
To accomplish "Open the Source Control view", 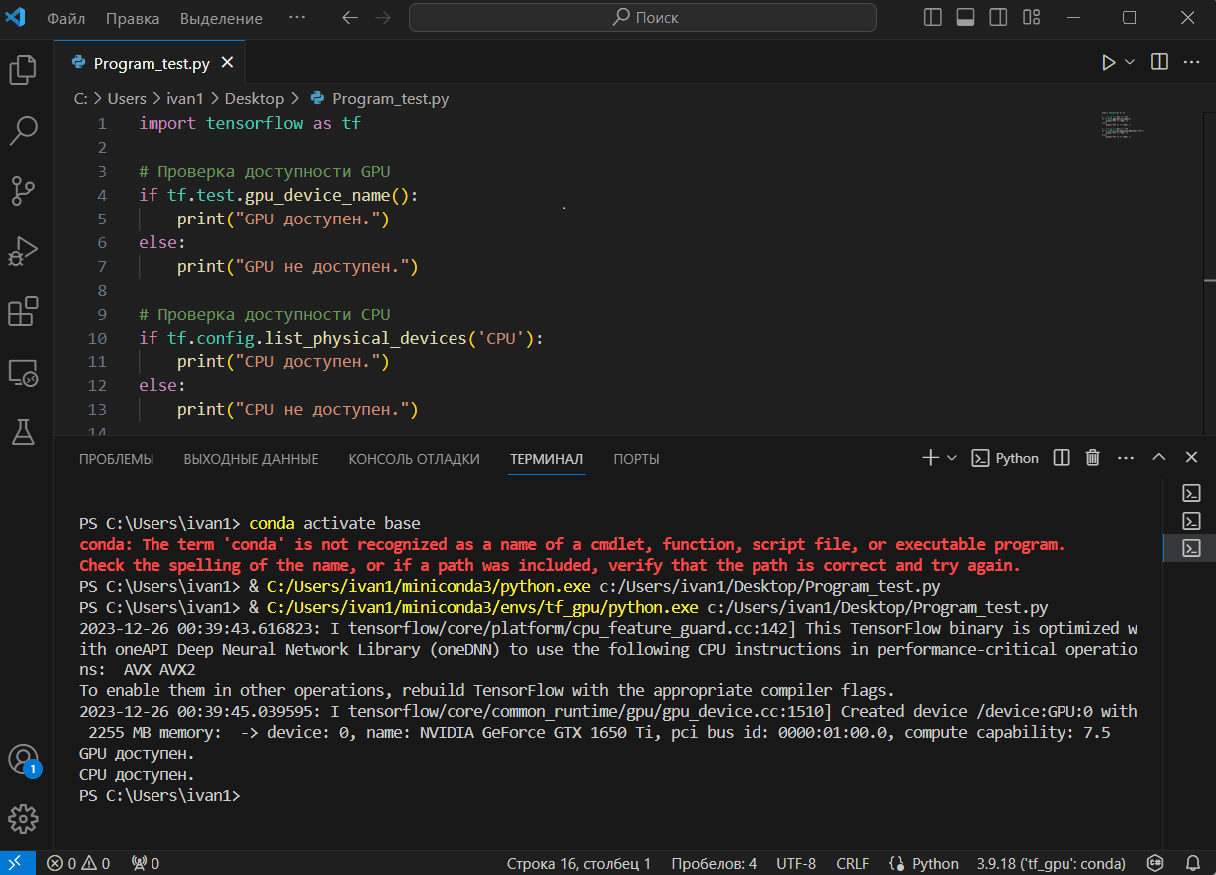I will click(x=23, y=190).
